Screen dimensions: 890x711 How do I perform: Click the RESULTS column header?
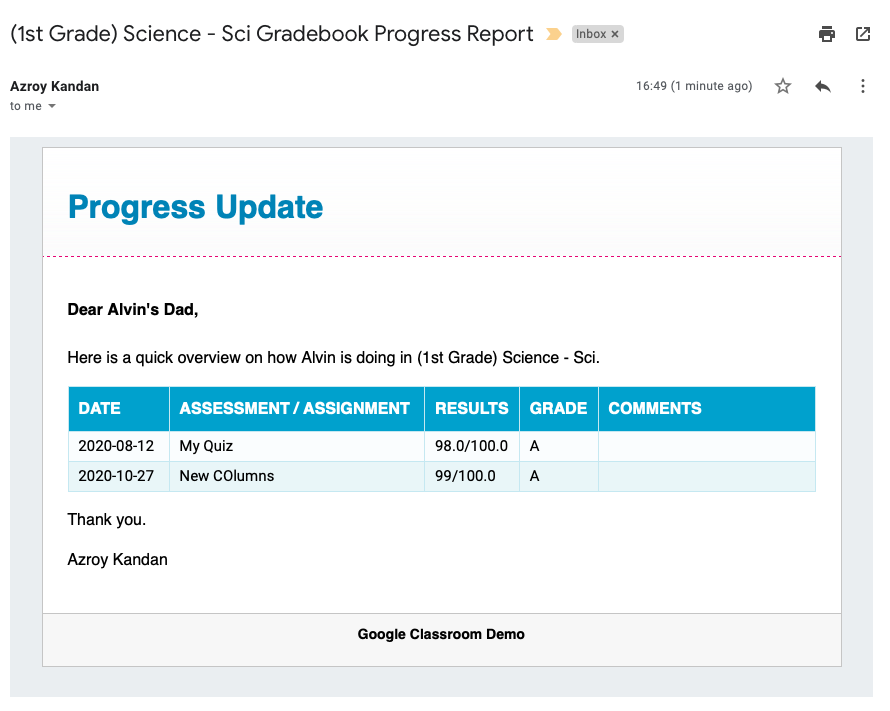472,408
